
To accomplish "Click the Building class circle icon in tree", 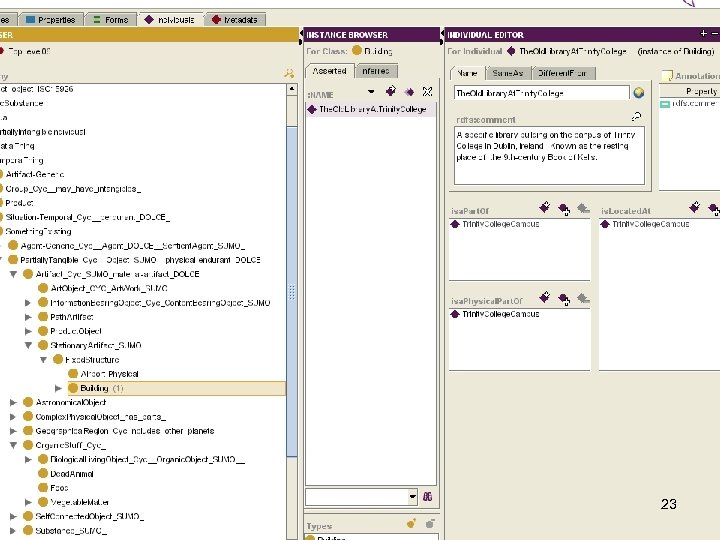I will point(73,388).
